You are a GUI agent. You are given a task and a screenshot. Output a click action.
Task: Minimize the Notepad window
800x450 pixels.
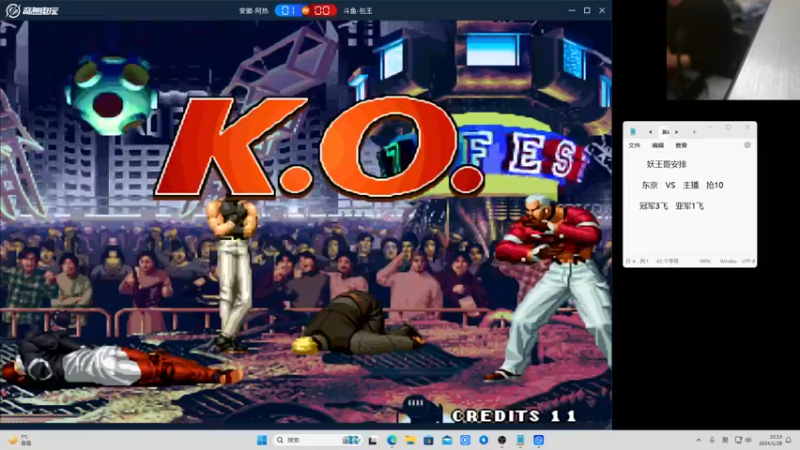coord(711,128)
